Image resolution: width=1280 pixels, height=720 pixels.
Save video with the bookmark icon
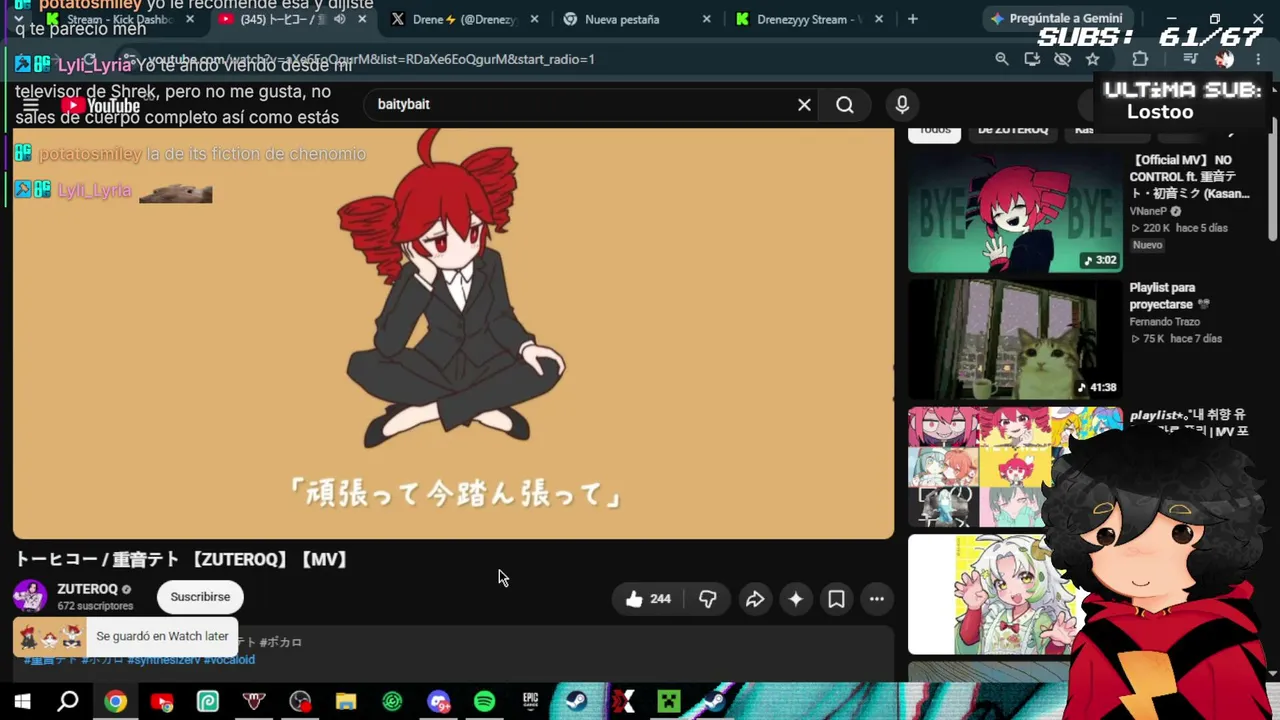click(836, 599)
